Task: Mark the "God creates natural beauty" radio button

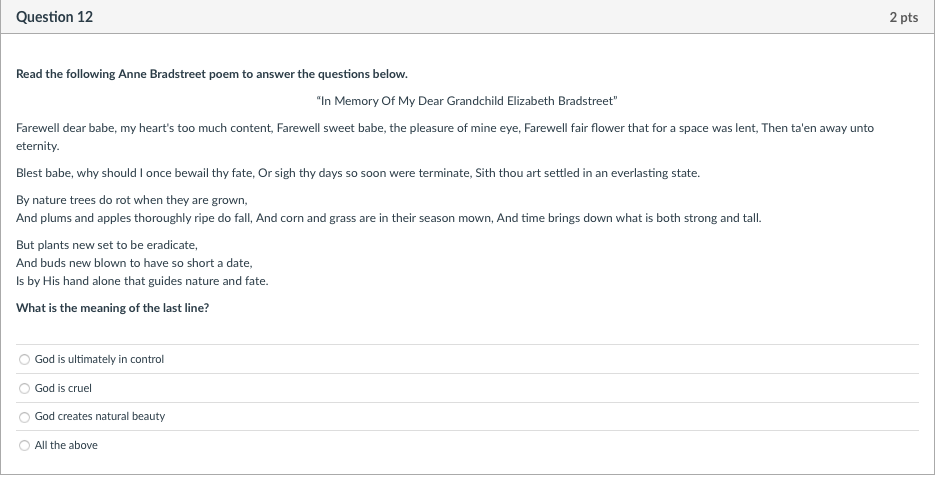Action: point(24,417)
